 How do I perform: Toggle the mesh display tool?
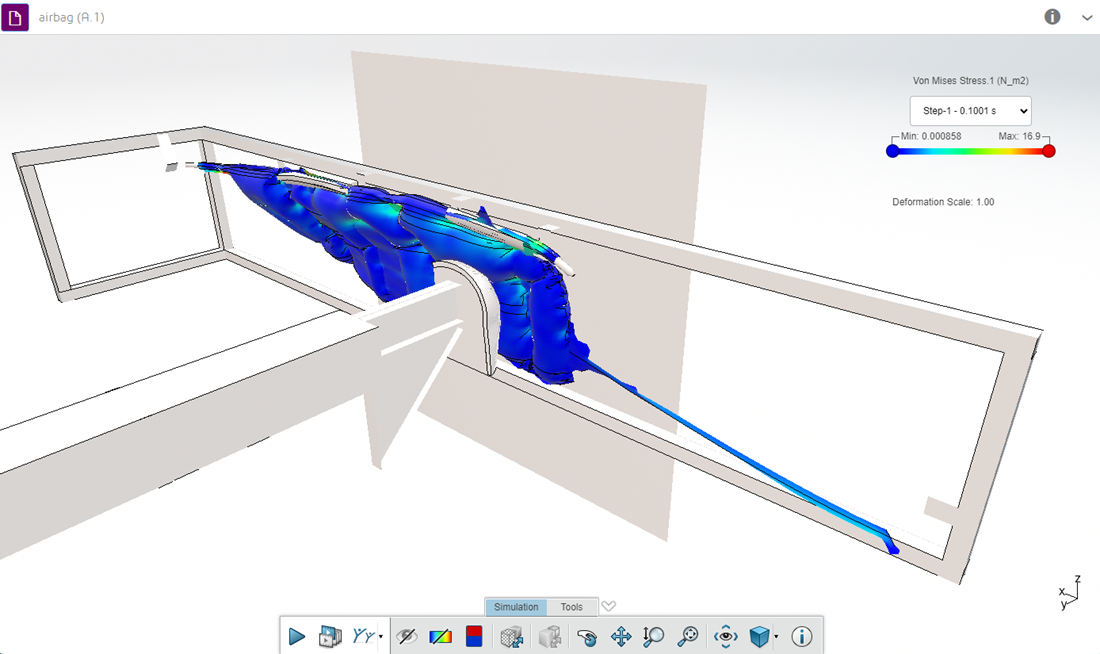pyautogui.click(x=512, y=636)
